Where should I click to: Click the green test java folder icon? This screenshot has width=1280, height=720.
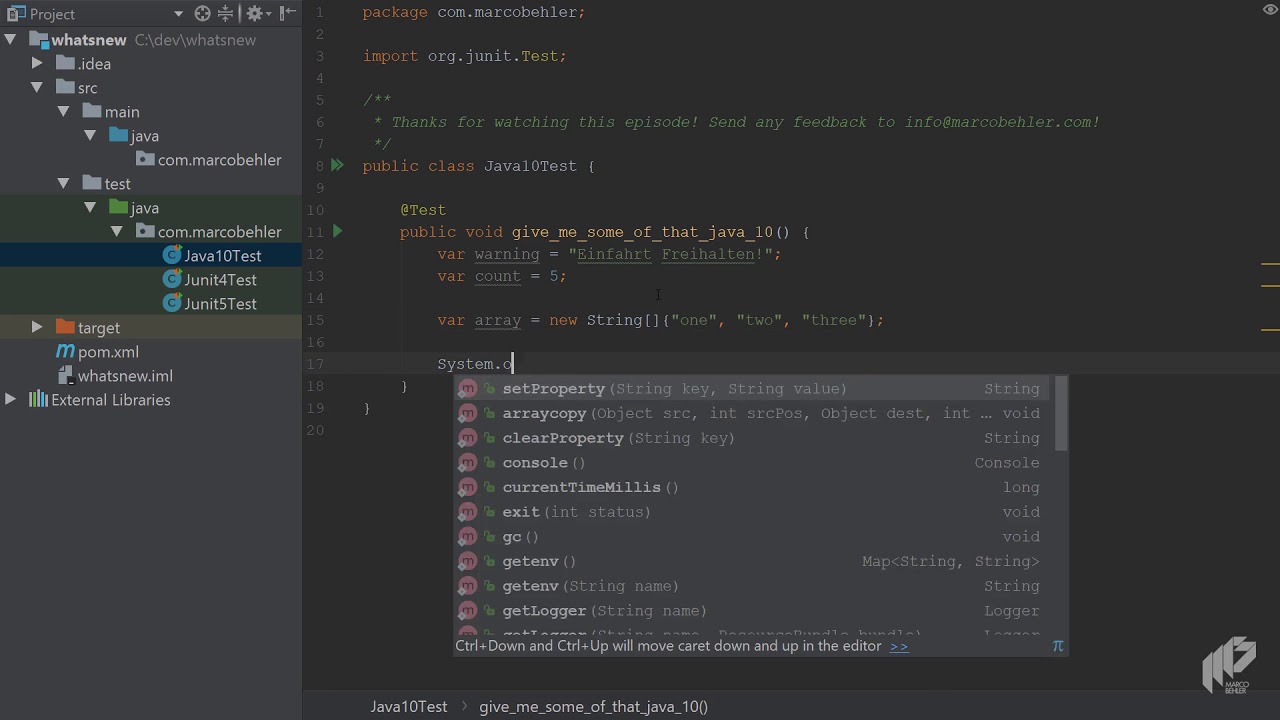118,207
